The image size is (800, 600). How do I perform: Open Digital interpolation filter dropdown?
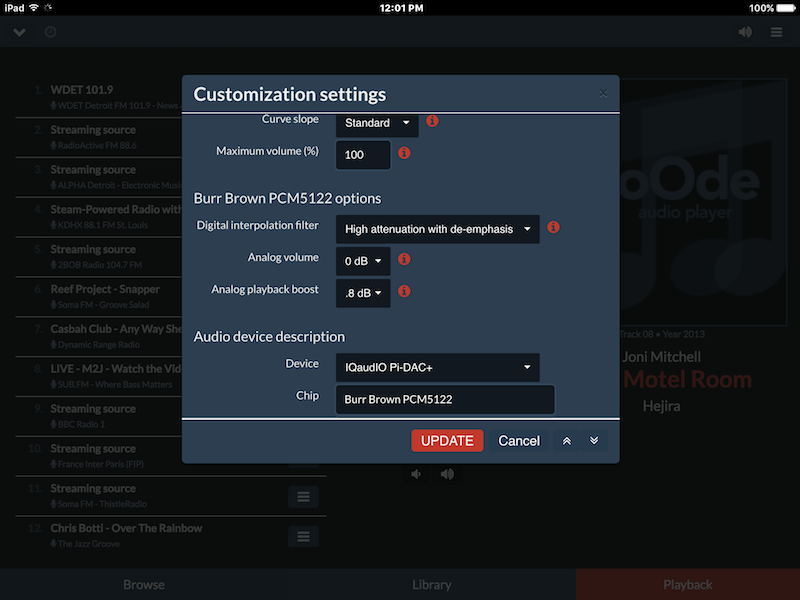click(x=438, y=229)
